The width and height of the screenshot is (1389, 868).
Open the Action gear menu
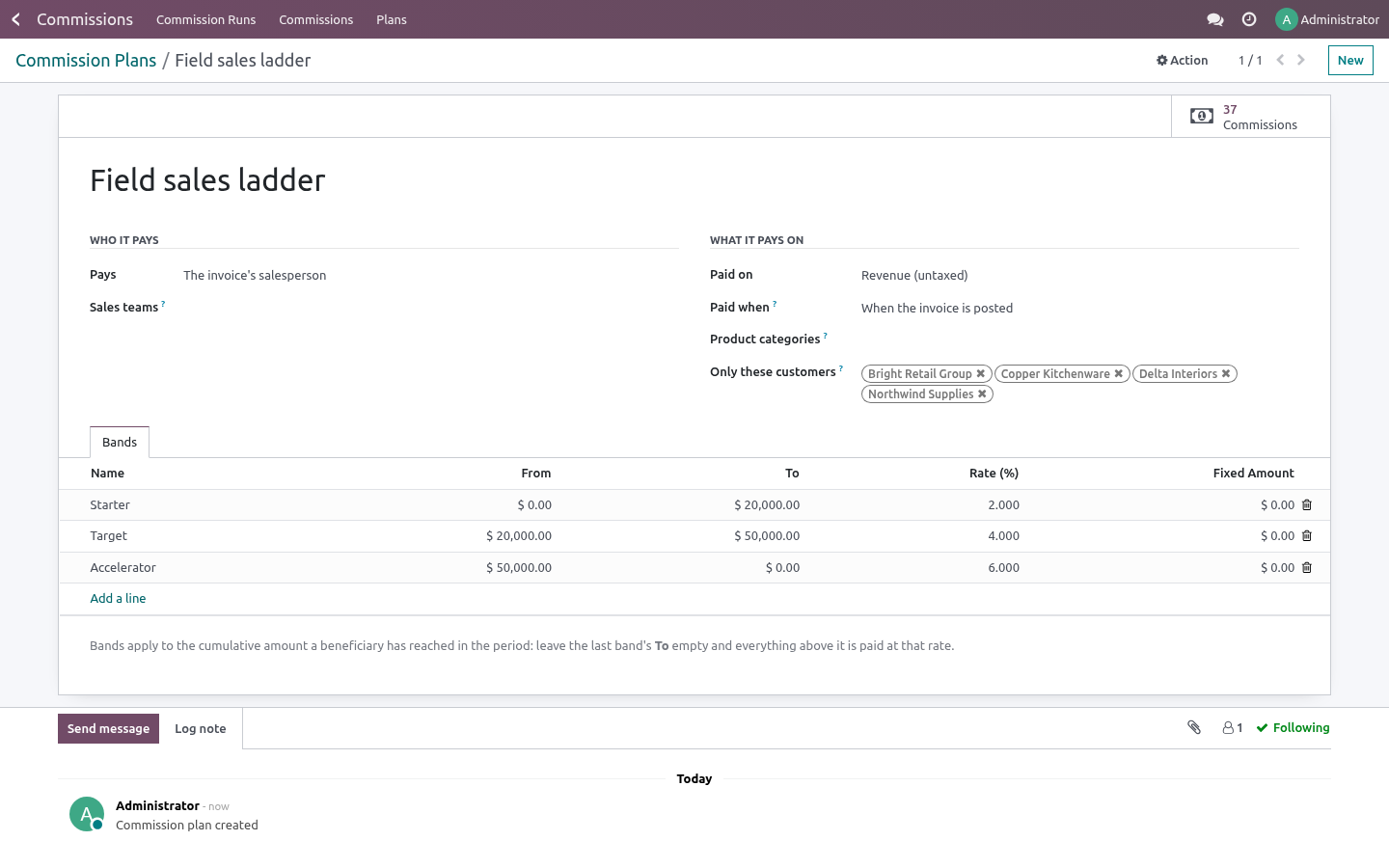coord(1183,60)
